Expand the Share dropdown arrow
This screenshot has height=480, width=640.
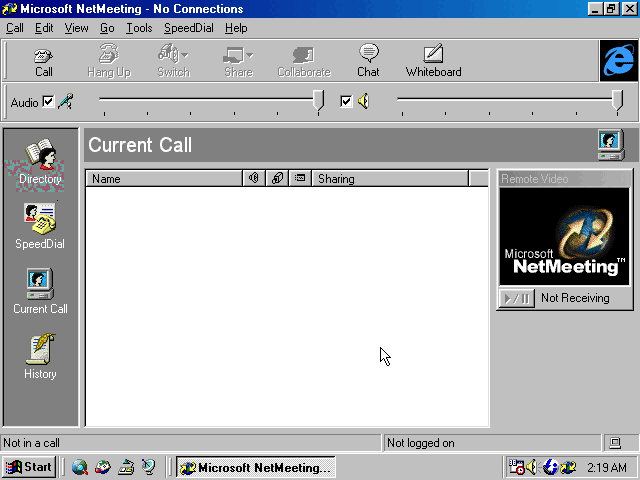point(250,55)
